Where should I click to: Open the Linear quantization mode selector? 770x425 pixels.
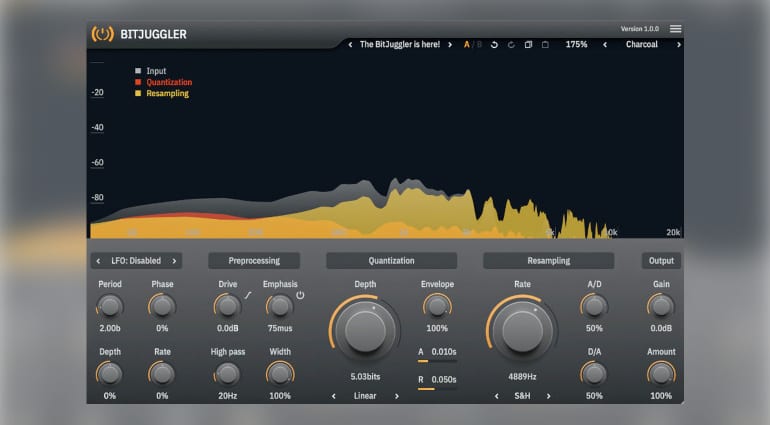pyautogui.click(x=365, y=396)
